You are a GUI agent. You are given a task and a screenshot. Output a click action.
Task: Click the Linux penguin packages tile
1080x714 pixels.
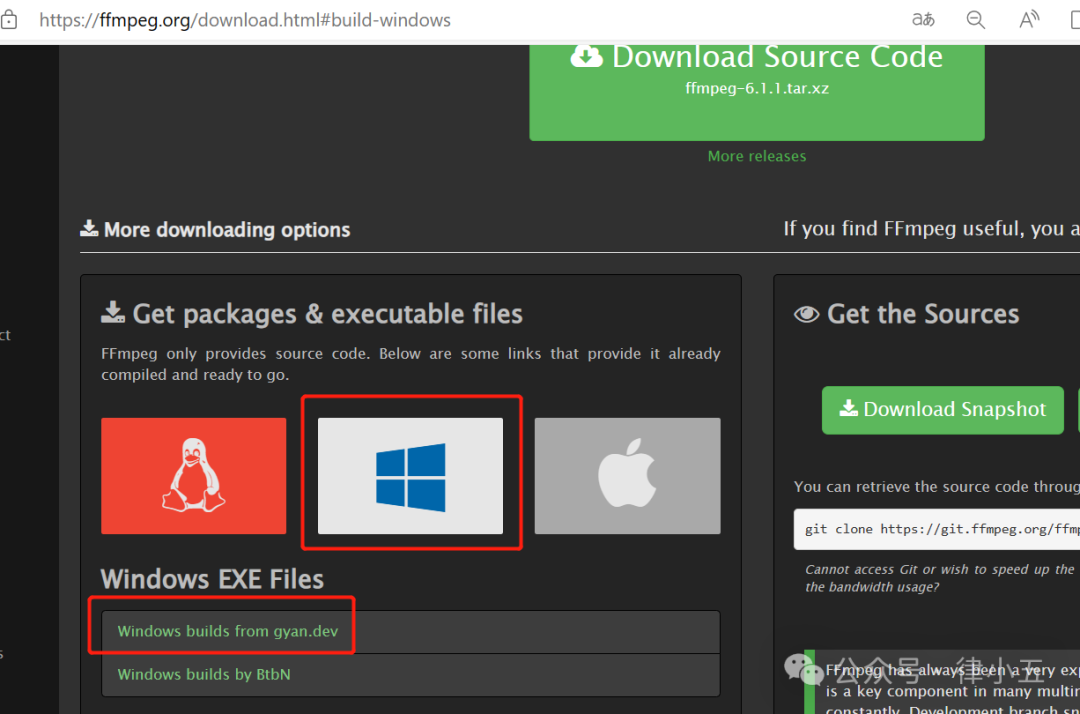[x=194, y=476]
